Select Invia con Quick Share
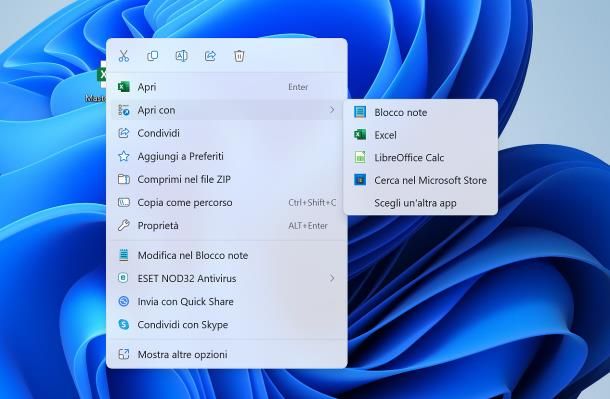 coord(226,301)
